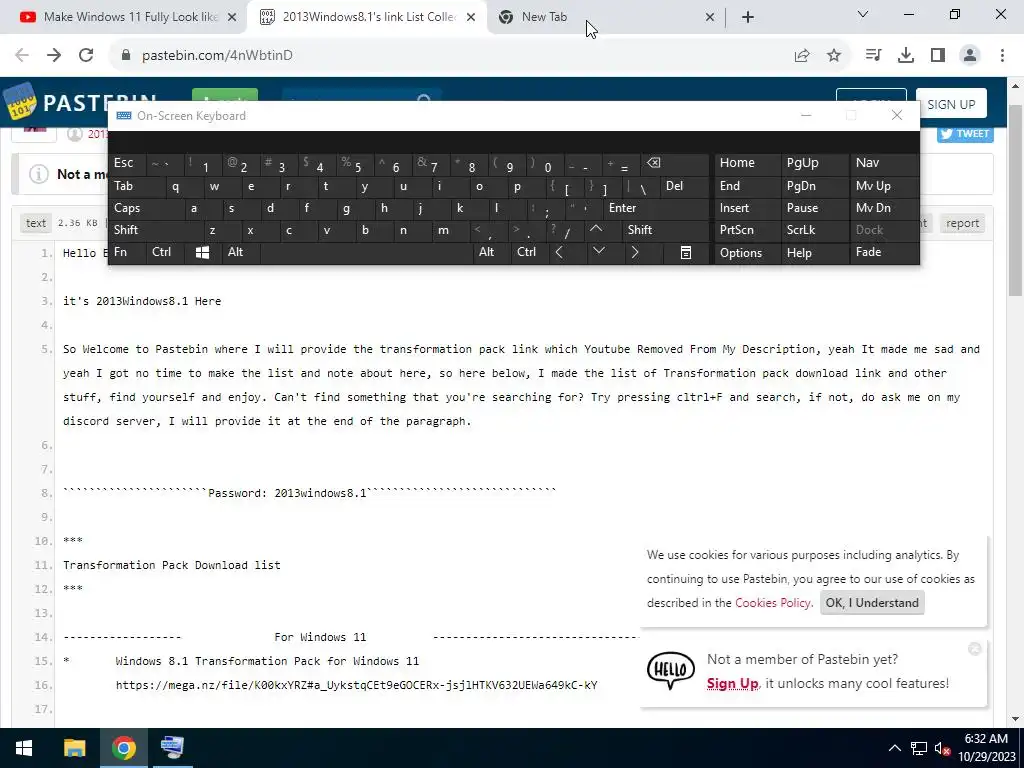1024x768 pixels.
Task: Toggle the left Alt key
Action: click(241, 252)
